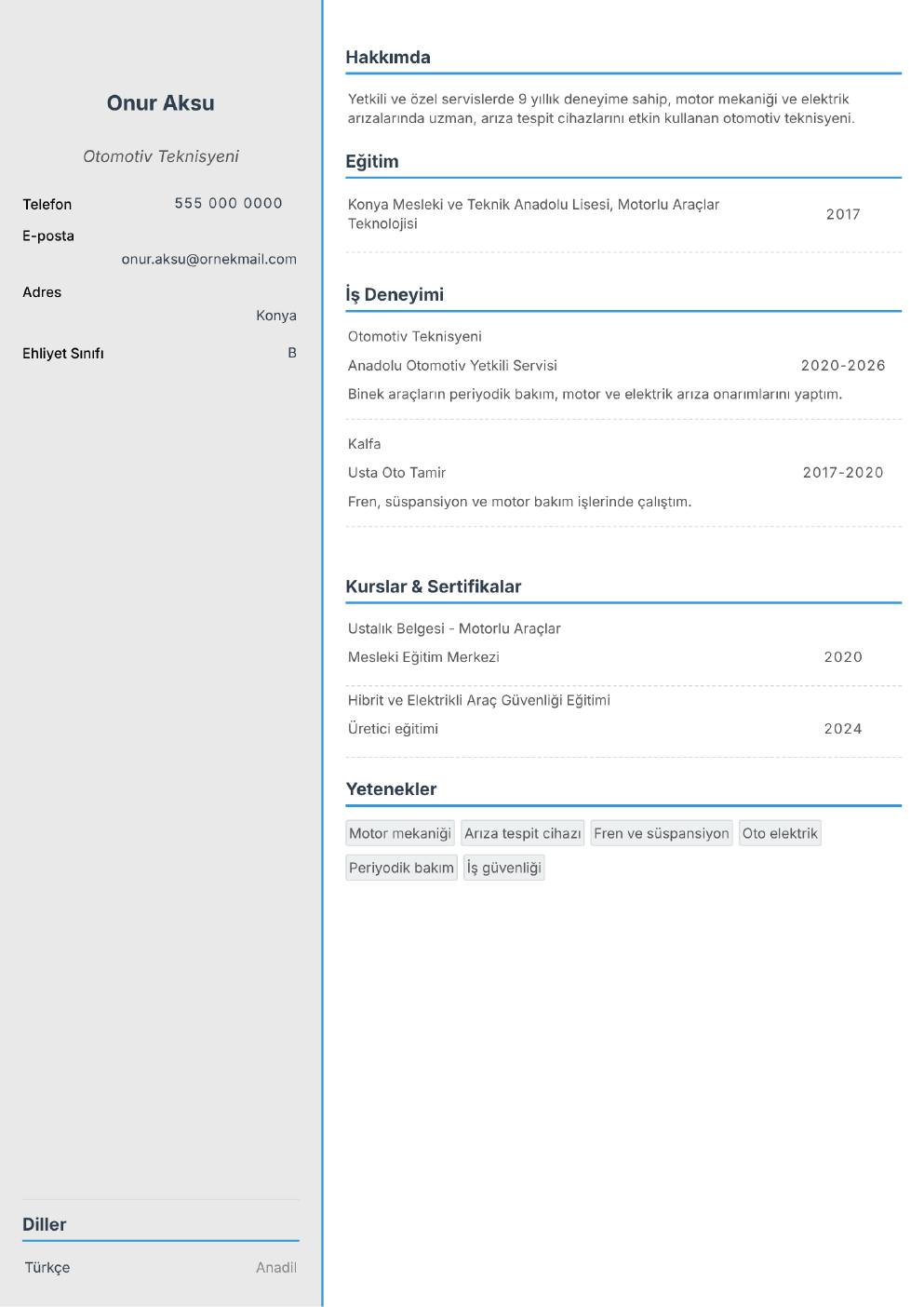Click the Türkçe language entry
Image resolution: width=924 pixels, height=1307 pixels.
(47, 1268)
